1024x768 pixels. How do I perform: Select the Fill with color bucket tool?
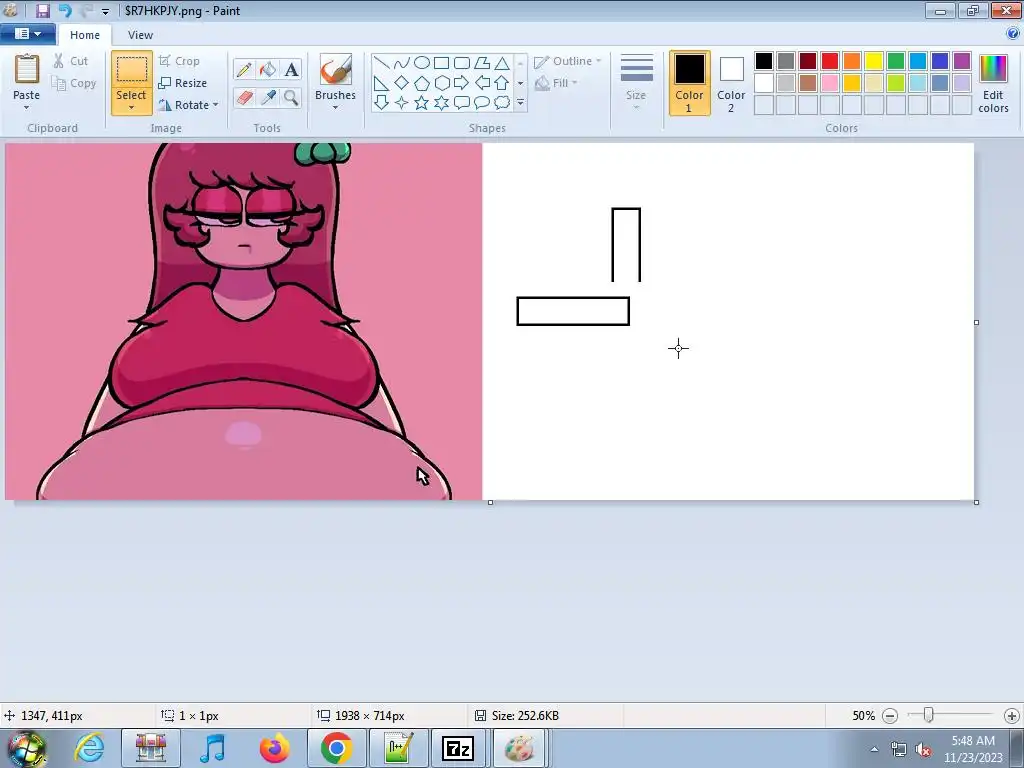coord(268,69)
